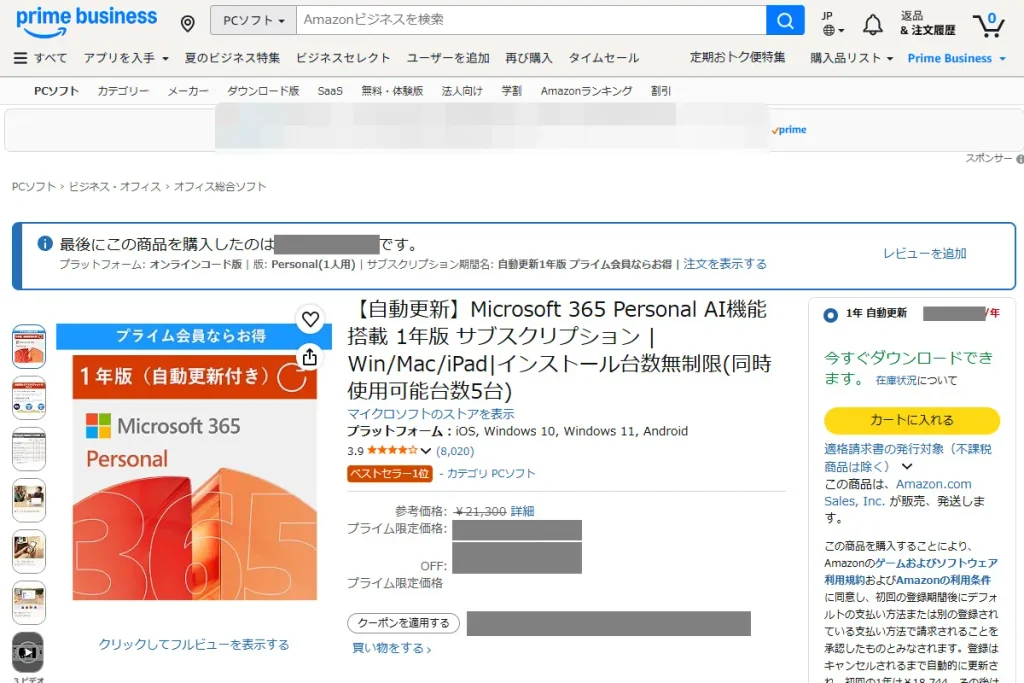Click クリックしてフルビューを表示する link
The height and width of the screenshot is (683, 1024).
click(194, 644)
